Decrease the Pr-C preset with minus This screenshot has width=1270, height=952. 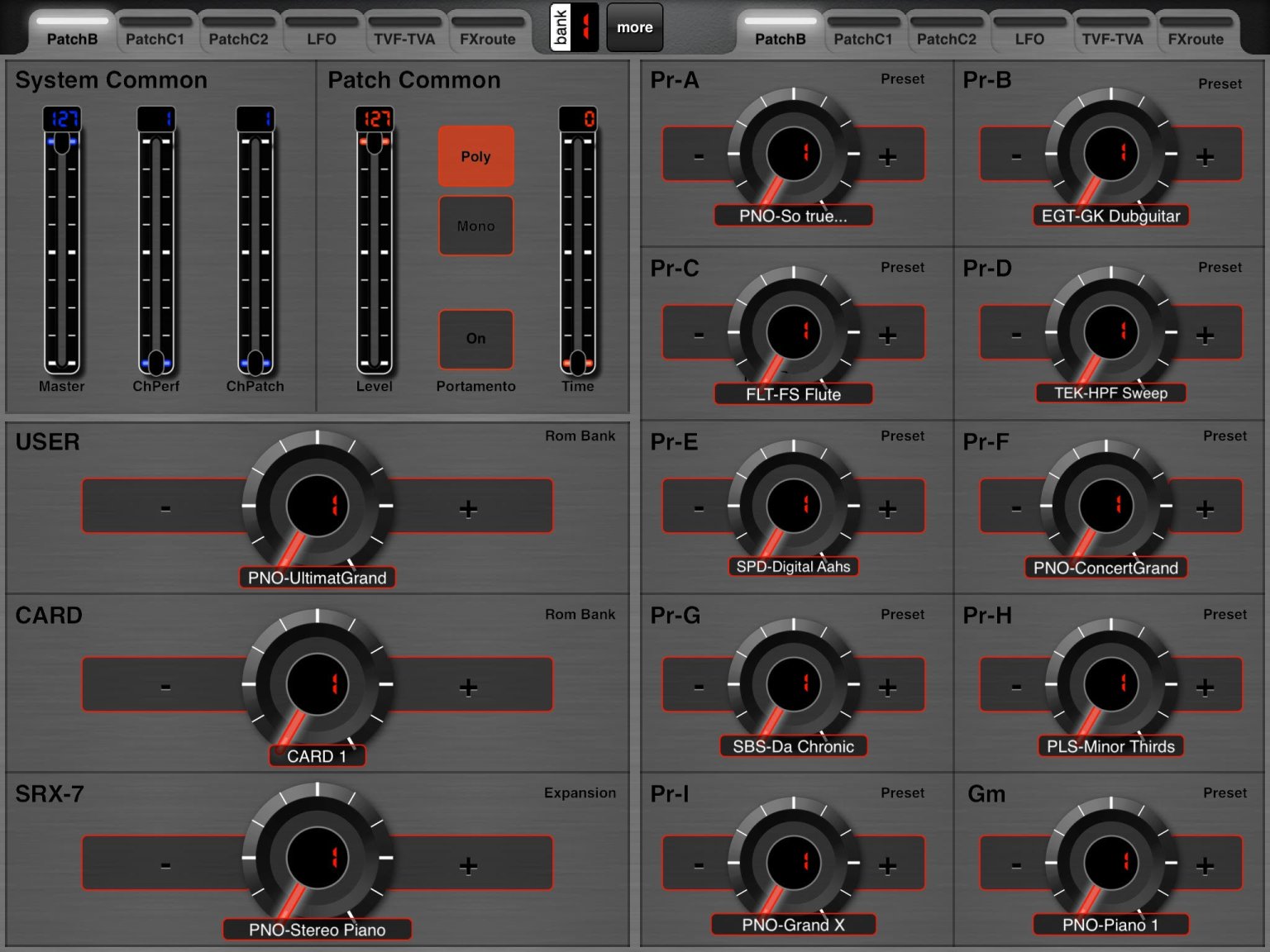699,334
